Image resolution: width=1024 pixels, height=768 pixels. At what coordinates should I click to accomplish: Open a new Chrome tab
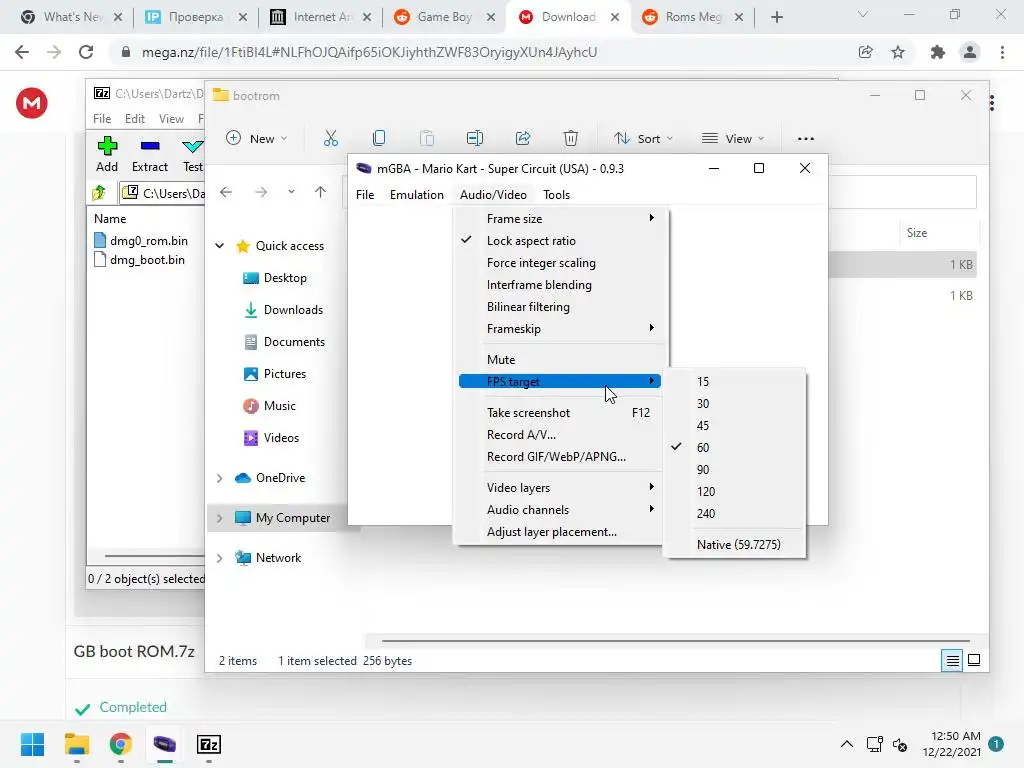tap(776, 17)
